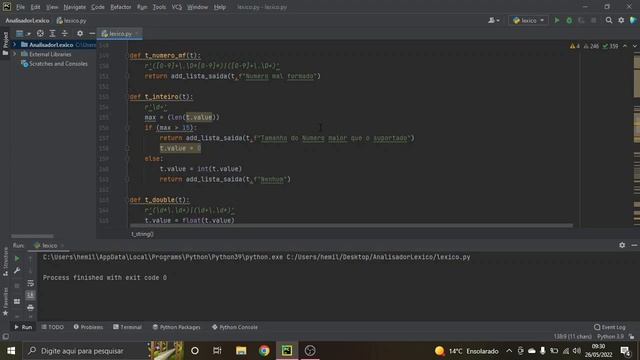The width and height of the screenshot is (640, 360).
Task: Open IDE settings gear in top toolbar
Action: pos(621,20)
